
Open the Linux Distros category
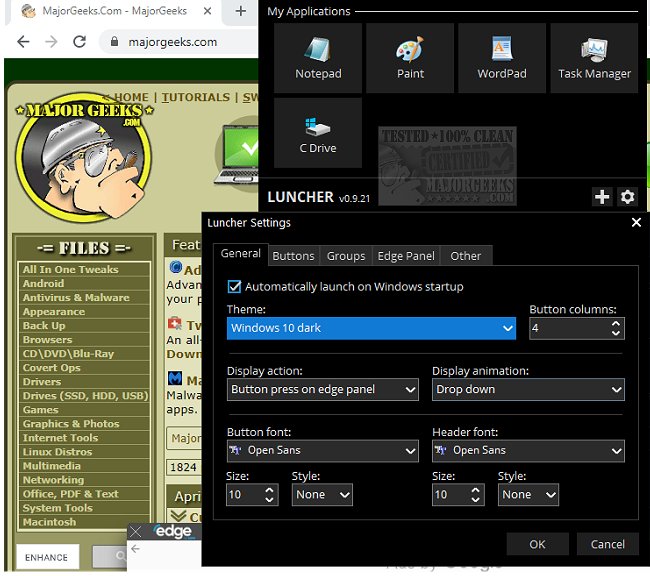[x=84, y=452]
